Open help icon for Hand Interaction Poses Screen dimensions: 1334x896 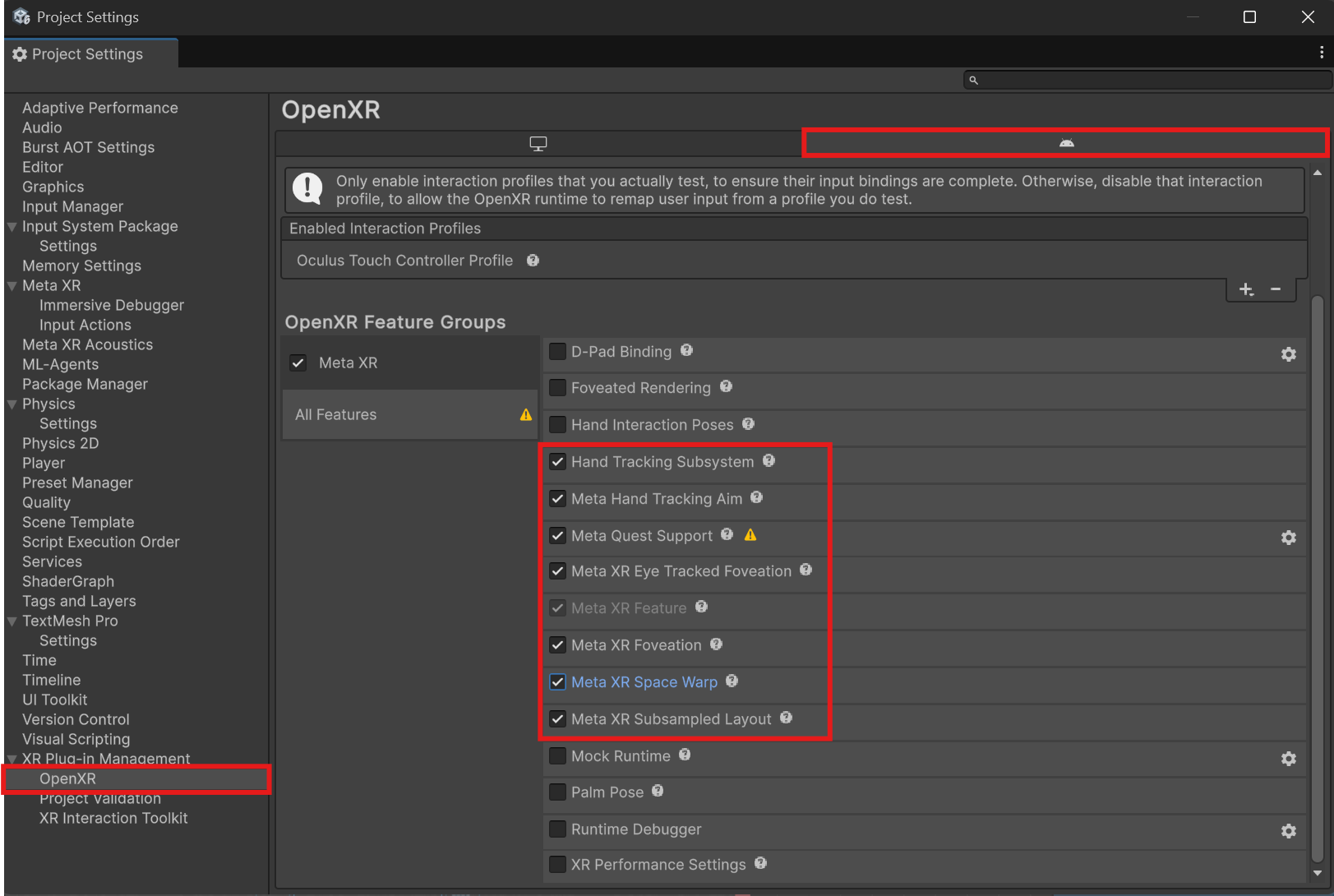(748, 423)
